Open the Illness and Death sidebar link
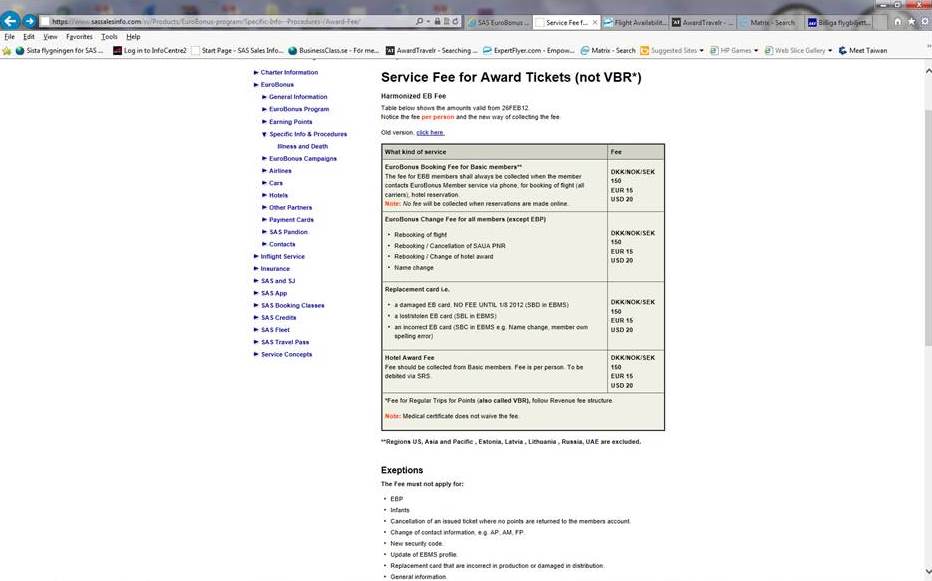Screen dimensions: 932x581 (x=302, y=146)
